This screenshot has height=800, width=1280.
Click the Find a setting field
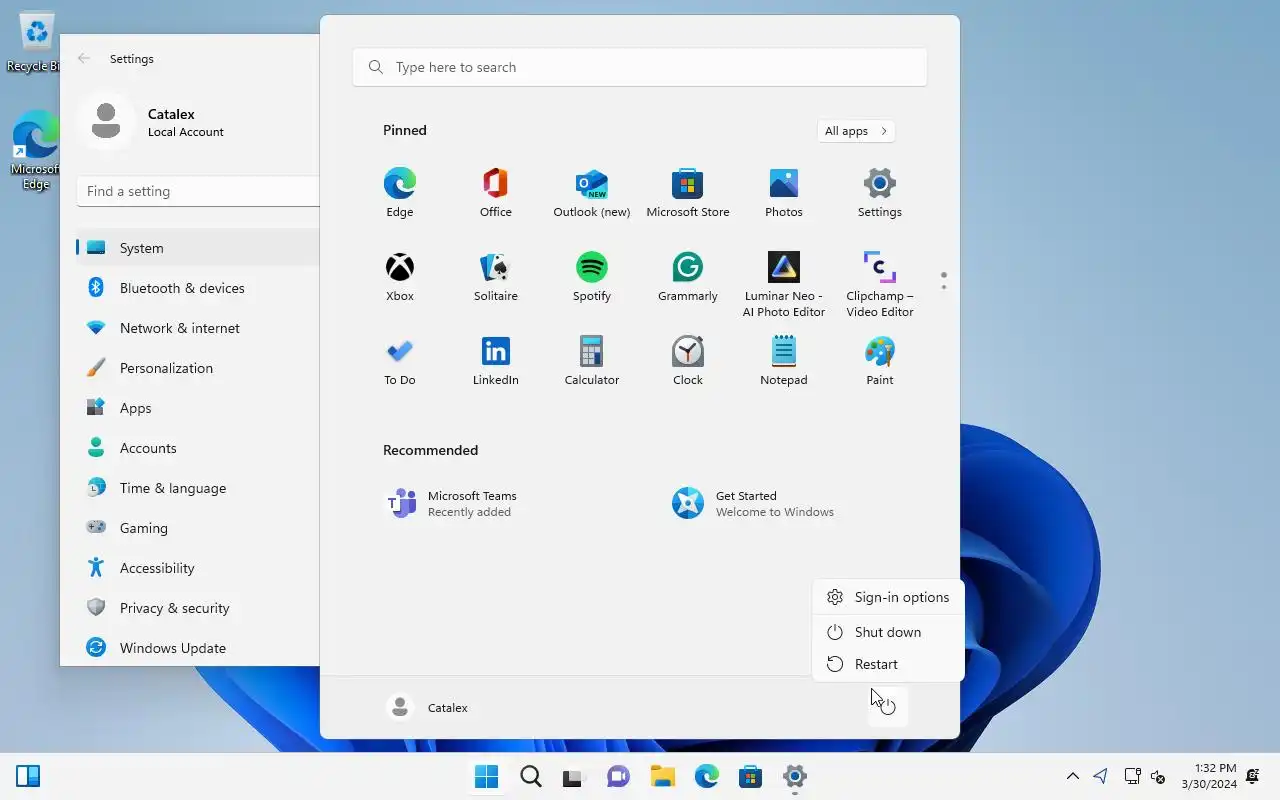[x=198, y=191]
